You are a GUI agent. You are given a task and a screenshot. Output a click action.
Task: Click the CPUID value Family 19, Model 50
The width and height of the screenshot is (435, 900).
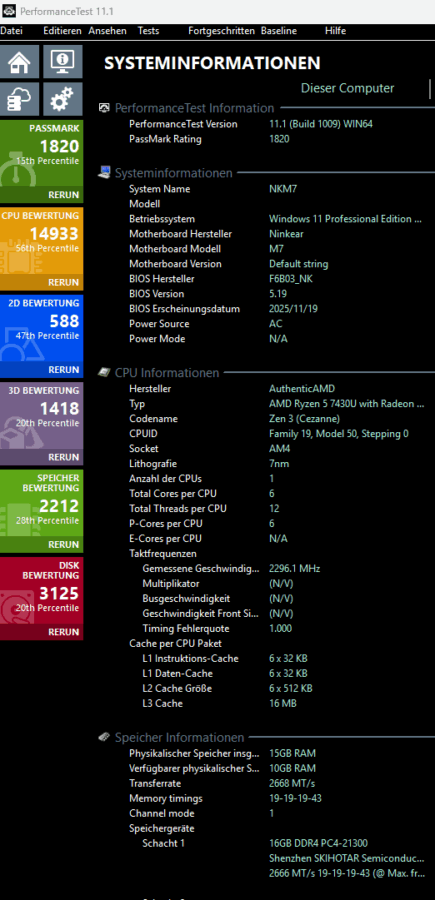[x=339, y=434]
